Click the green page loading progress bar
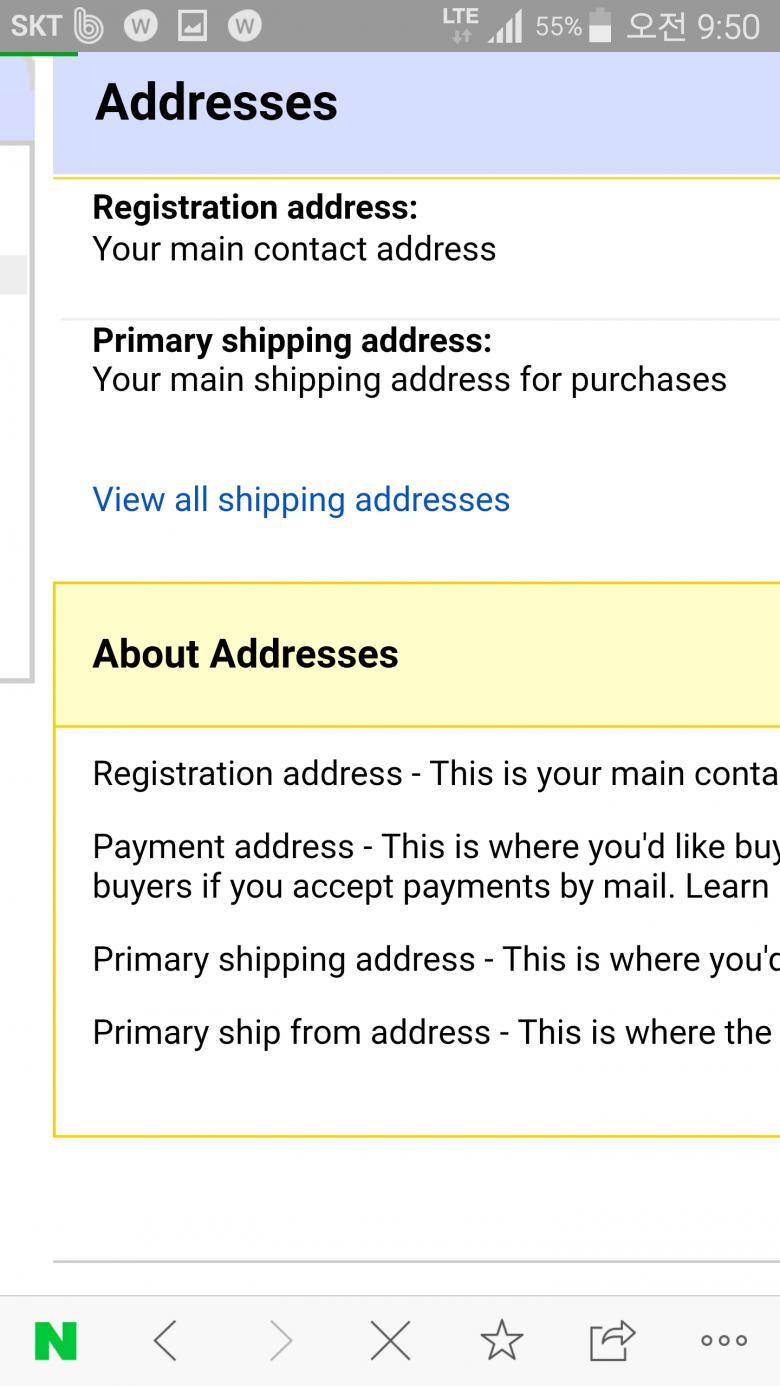Image resolution: width=780 pixels, height=1386 pixels. pos(39,53)
